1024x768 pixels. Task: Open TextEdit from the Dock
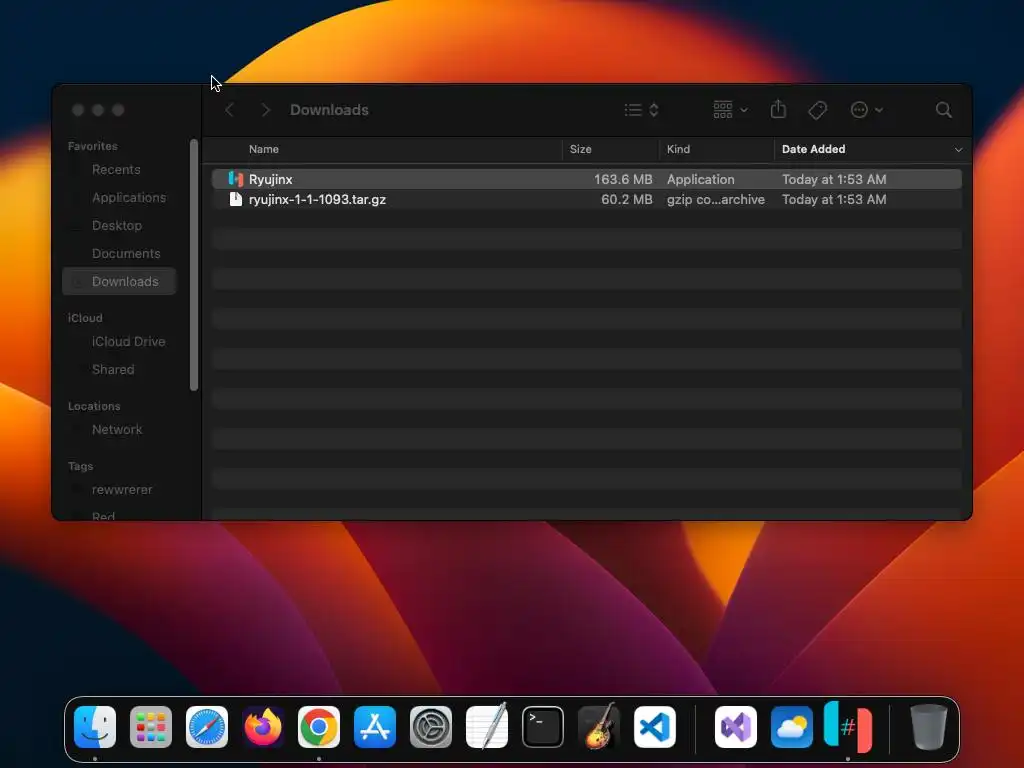pos(487,726)
